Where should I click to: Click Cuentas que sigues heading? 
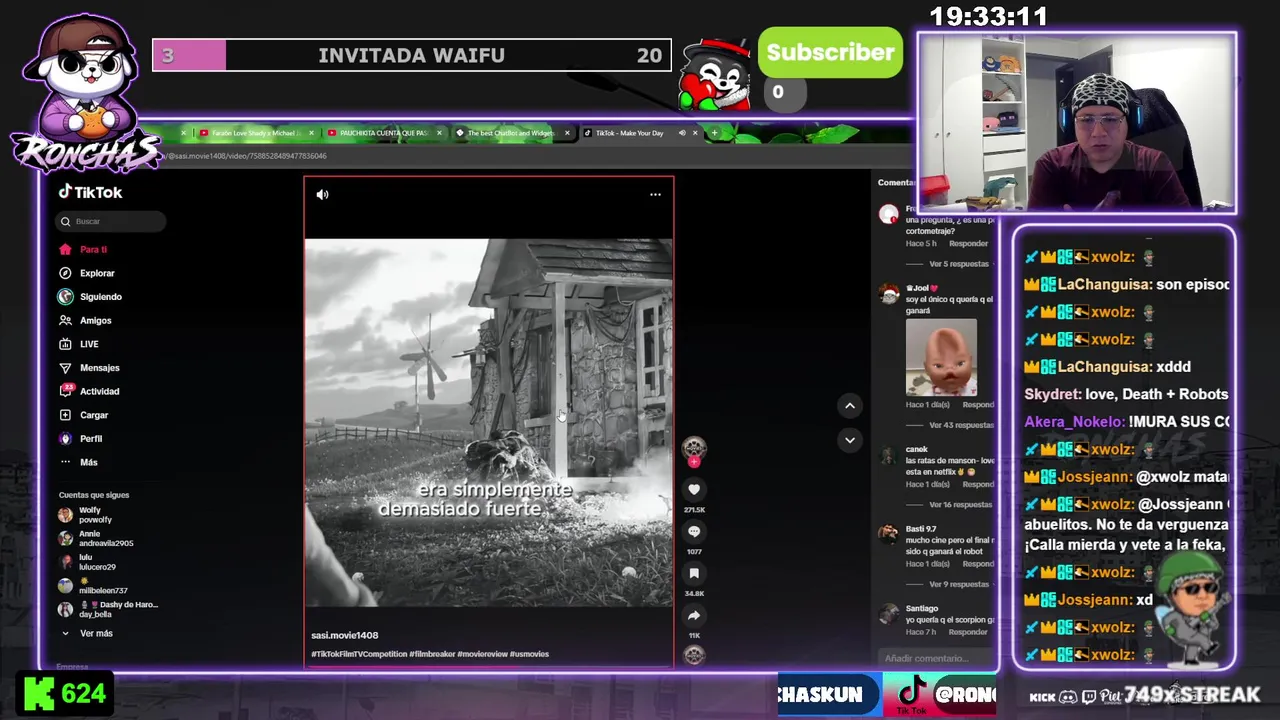(94, 495)
